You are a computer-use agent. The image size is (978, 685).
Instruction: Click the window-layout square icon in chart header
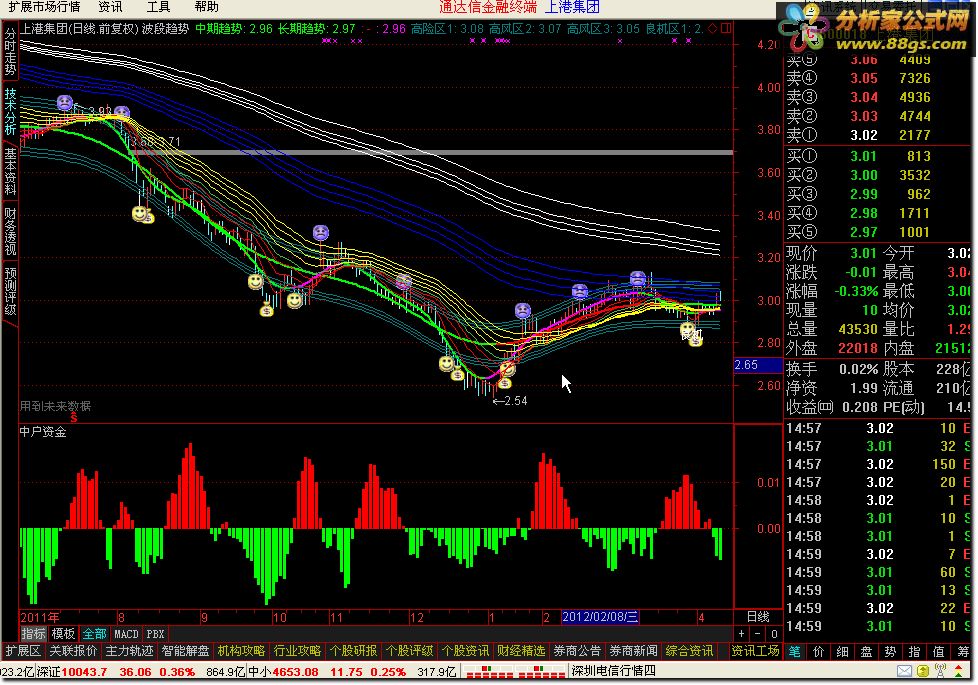(x=726, y=28)
